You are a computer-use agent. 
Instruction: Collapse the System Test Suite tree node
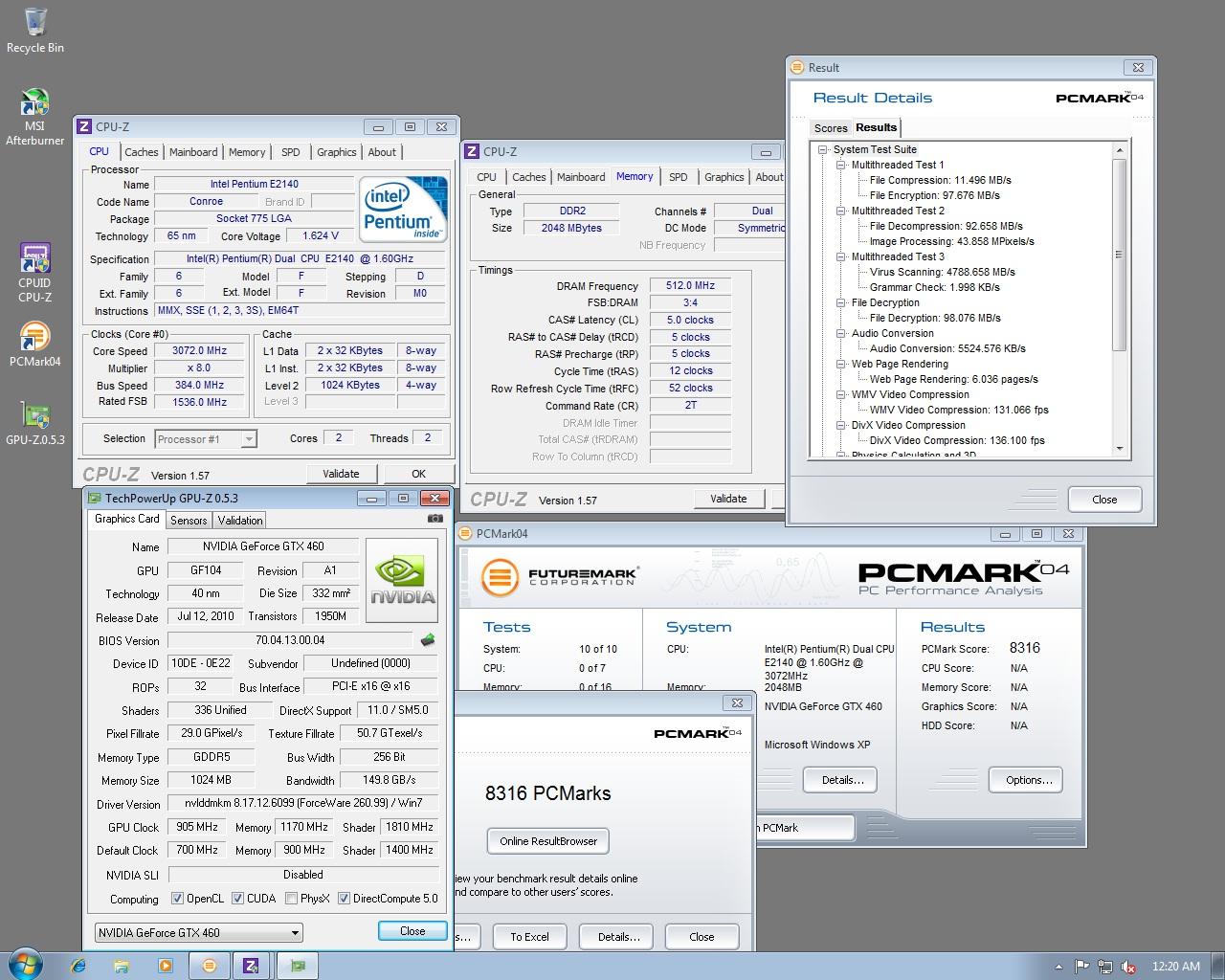(x=822, y=149)
